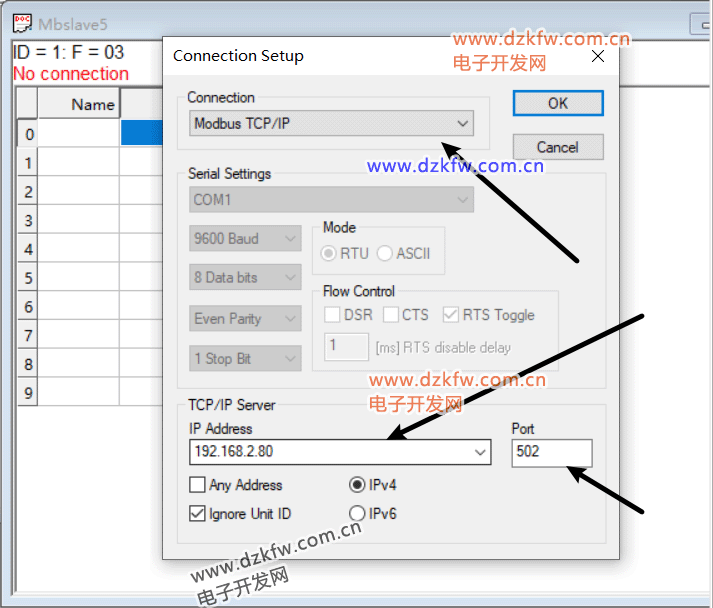Viewport: 713px width, 608px height.
Task: Open the Connection type dropdown
Action: tap(462, 123)
